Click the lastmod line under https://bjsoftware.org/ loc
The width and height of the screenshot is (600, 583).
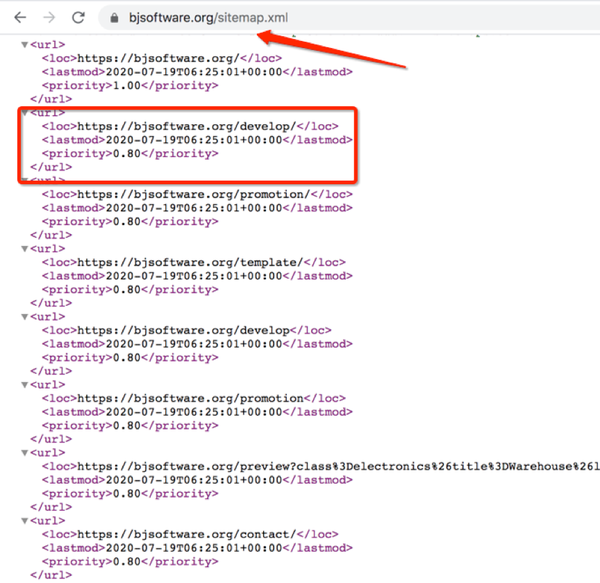197,72
